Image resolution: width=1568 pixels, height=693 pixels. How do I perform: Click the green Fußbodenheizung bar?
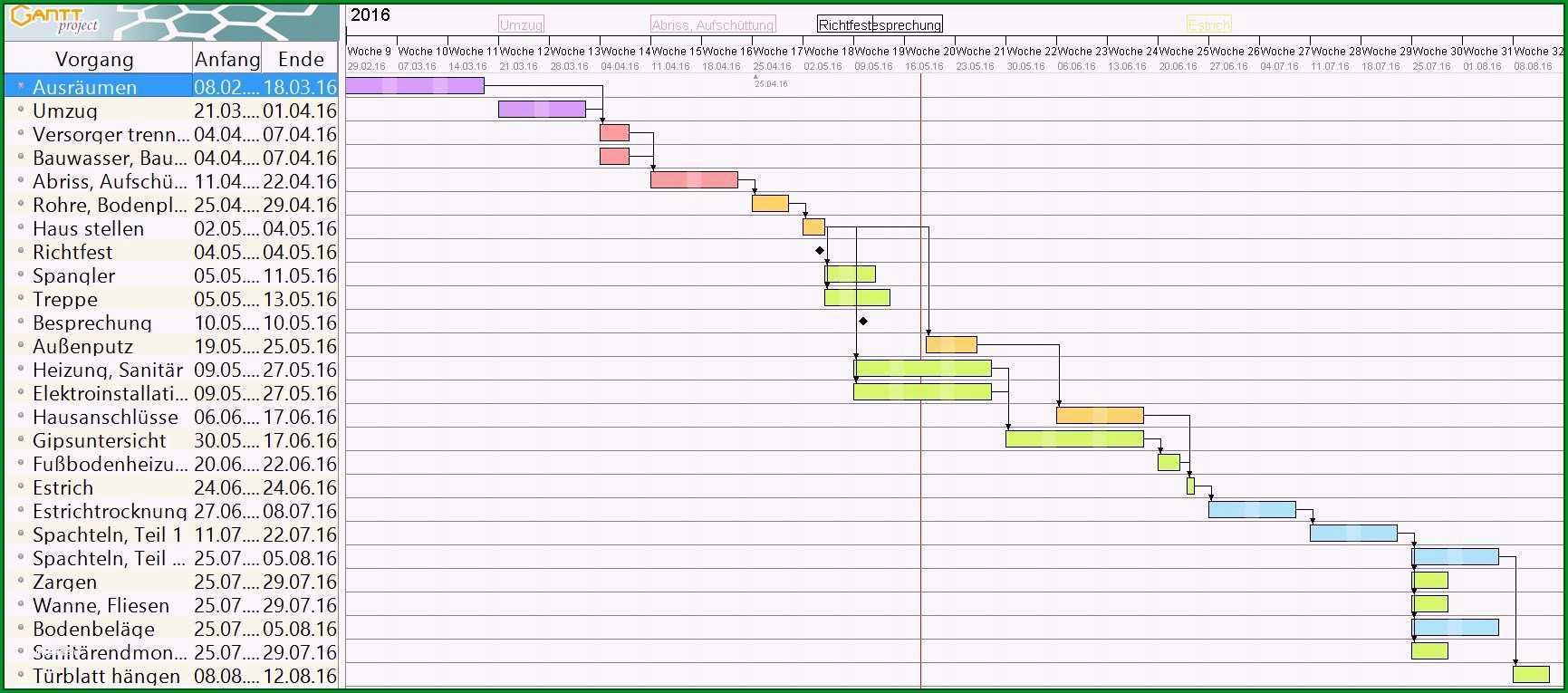(x=1169, y=463)
